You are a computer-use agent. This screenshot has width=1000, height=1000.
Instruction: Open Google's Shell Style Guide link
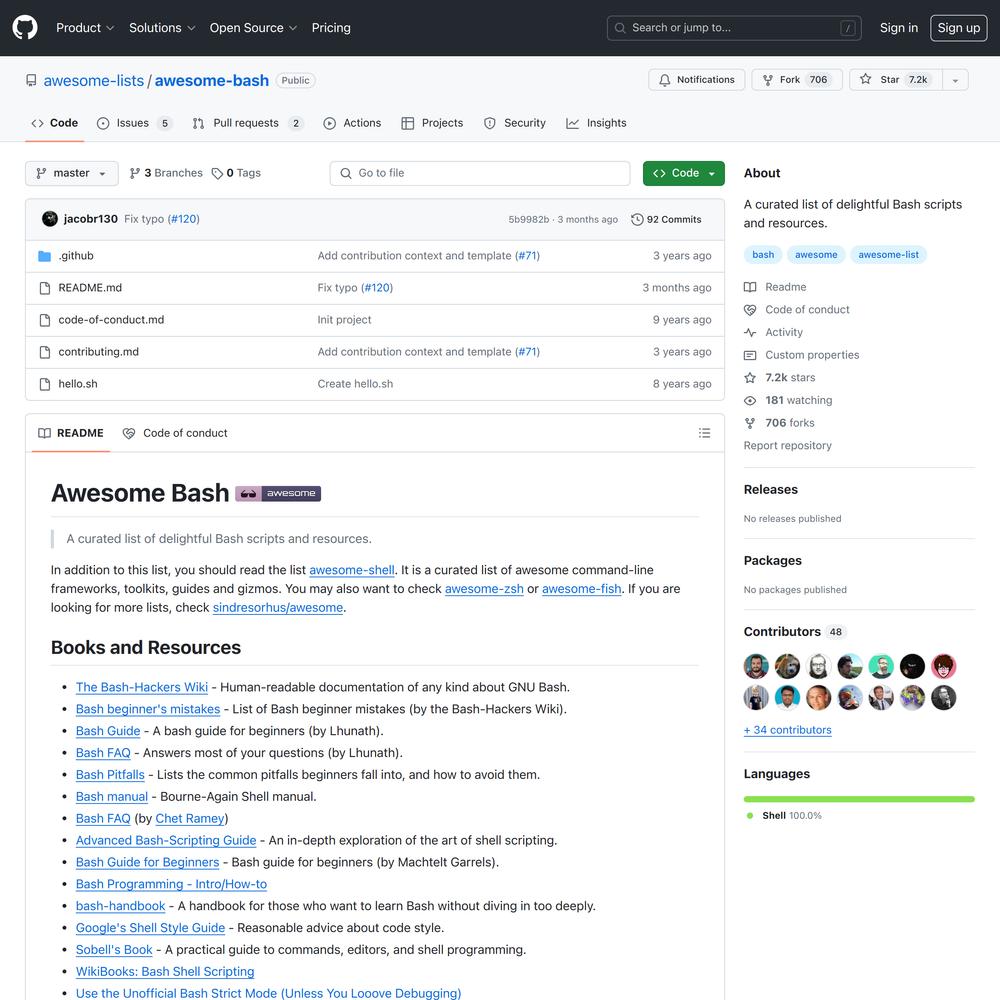(x=151, y=928)
